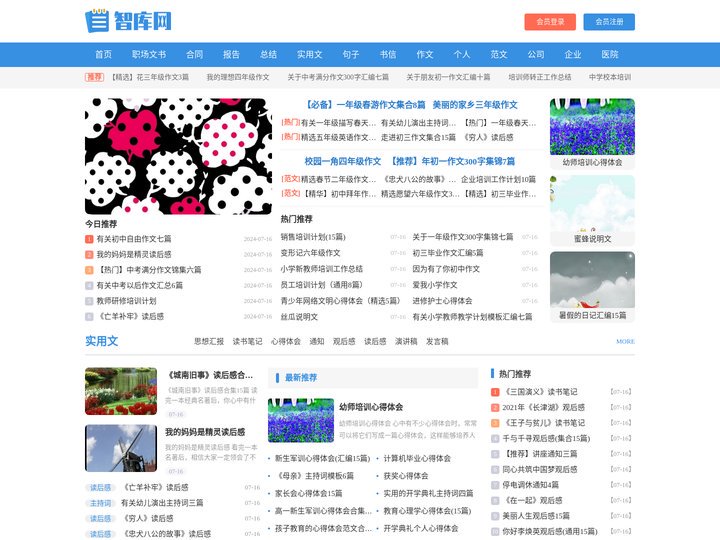Select the 通知 category tab

tap(317, 341)
